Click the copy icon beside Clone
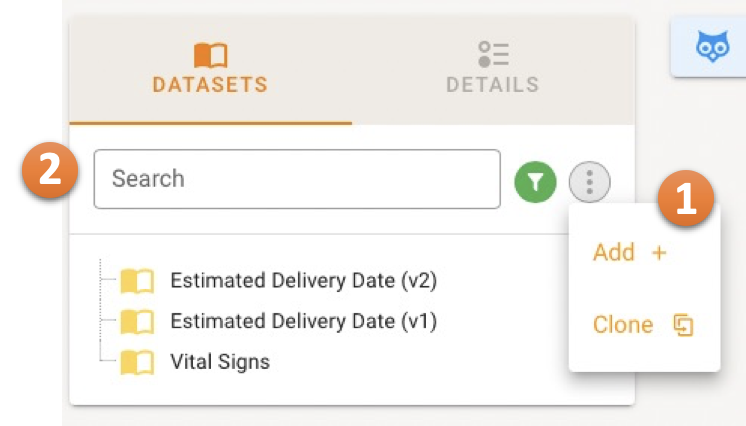Viewport: 746px width, 426px height. point(683,325)
